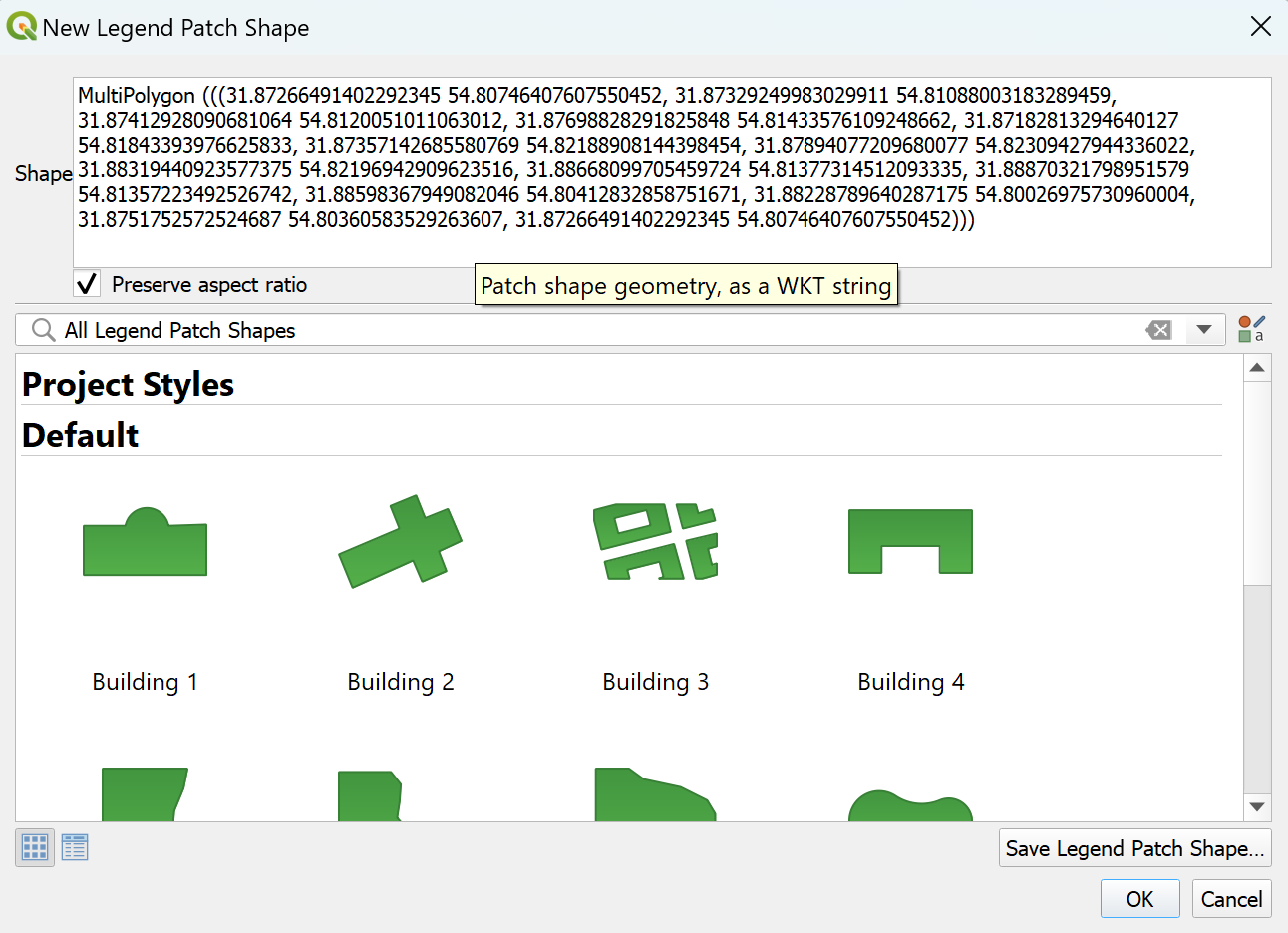Clear the legend patch search field

point(1158,330)
